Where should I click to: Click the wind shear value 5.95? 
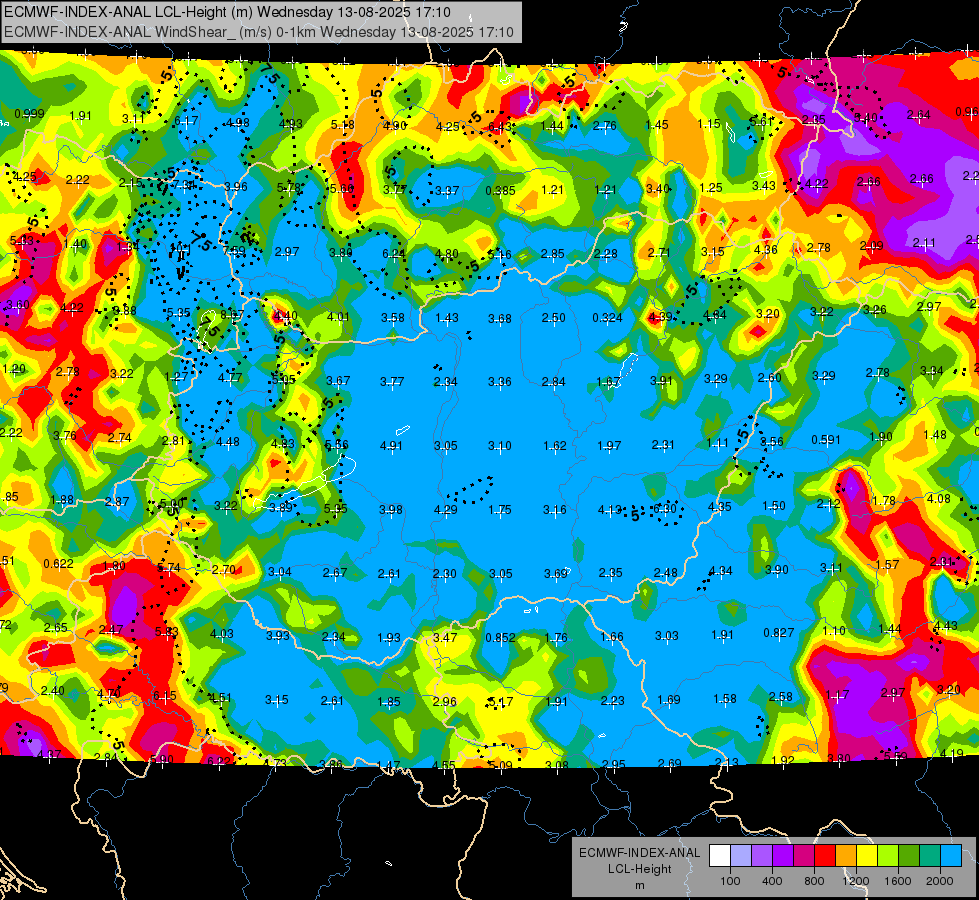335,509
